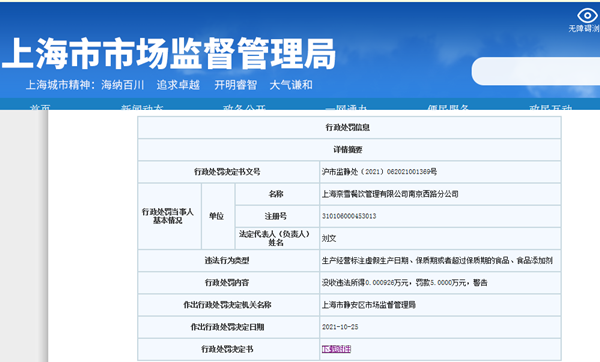
Task: Click the 注册号 label cell
Action: pyautogui.click(x=277, y=216)
